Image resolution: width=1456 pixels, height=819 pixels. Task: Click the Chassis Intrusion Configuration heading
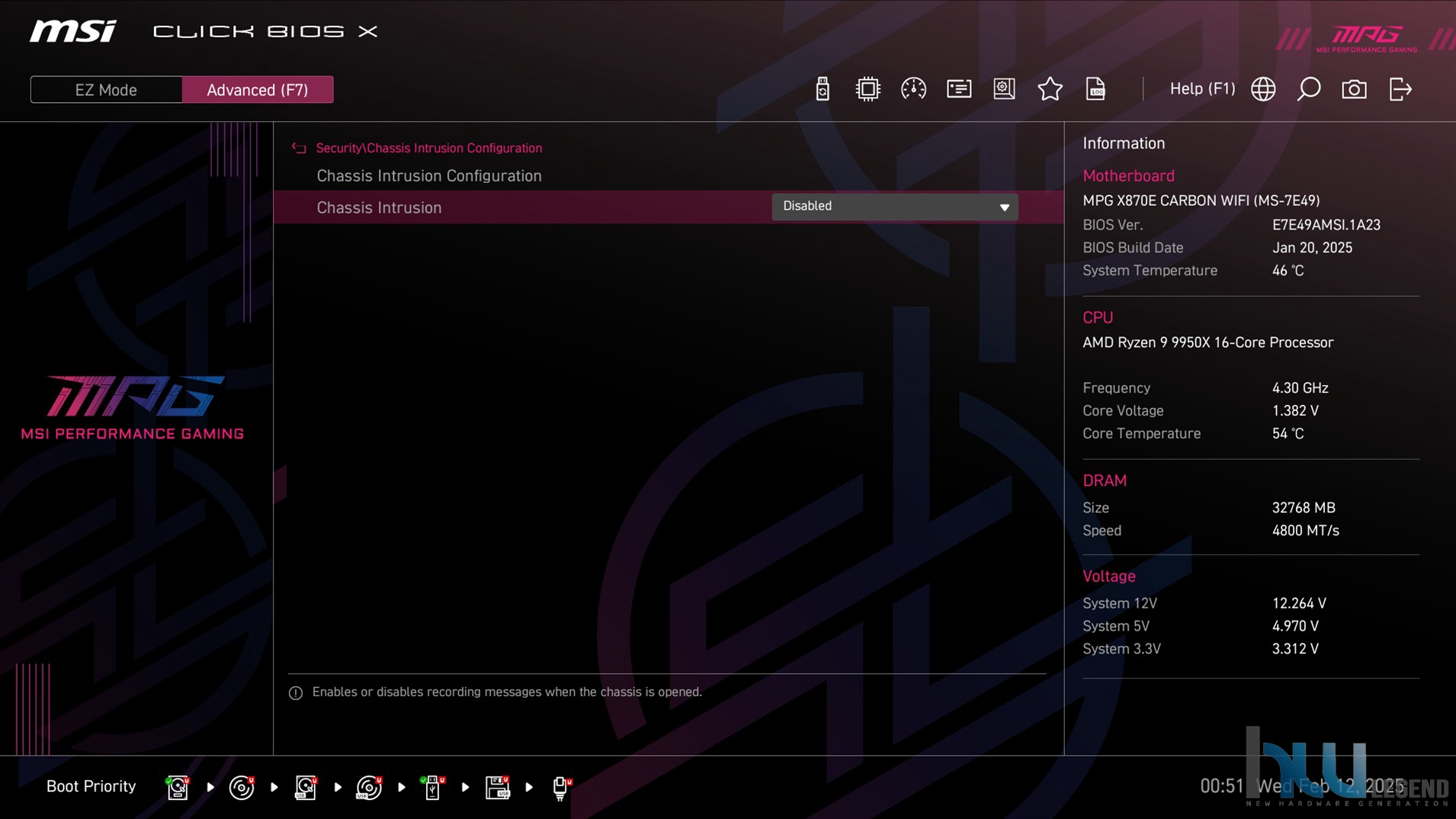click(429, 176)
